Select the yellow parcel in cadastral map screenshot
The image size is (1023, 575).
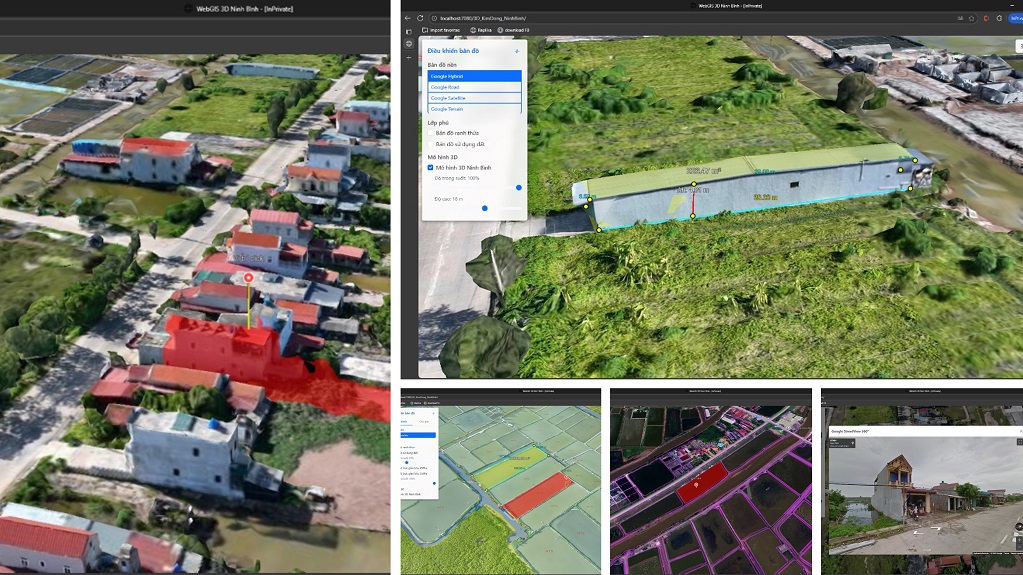tap(511, 466)
